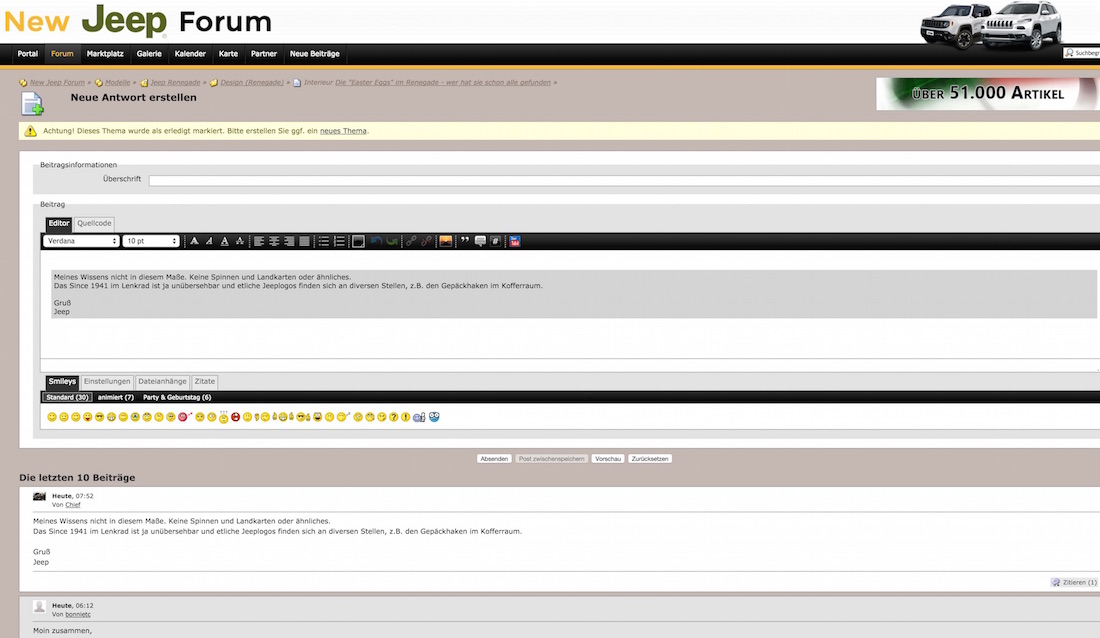Click the Vorschau button
Screen dimensions: 1100x638
(607, 459)
